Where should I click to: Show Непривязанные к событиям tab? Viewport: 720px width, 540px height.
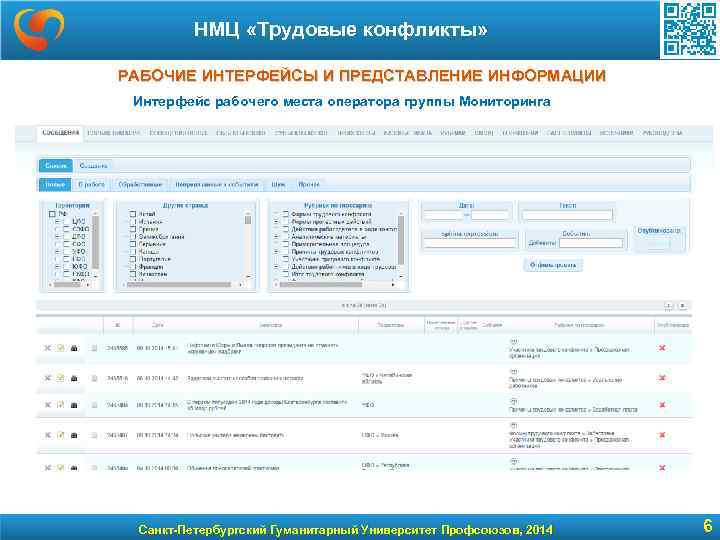click(217, 185)
